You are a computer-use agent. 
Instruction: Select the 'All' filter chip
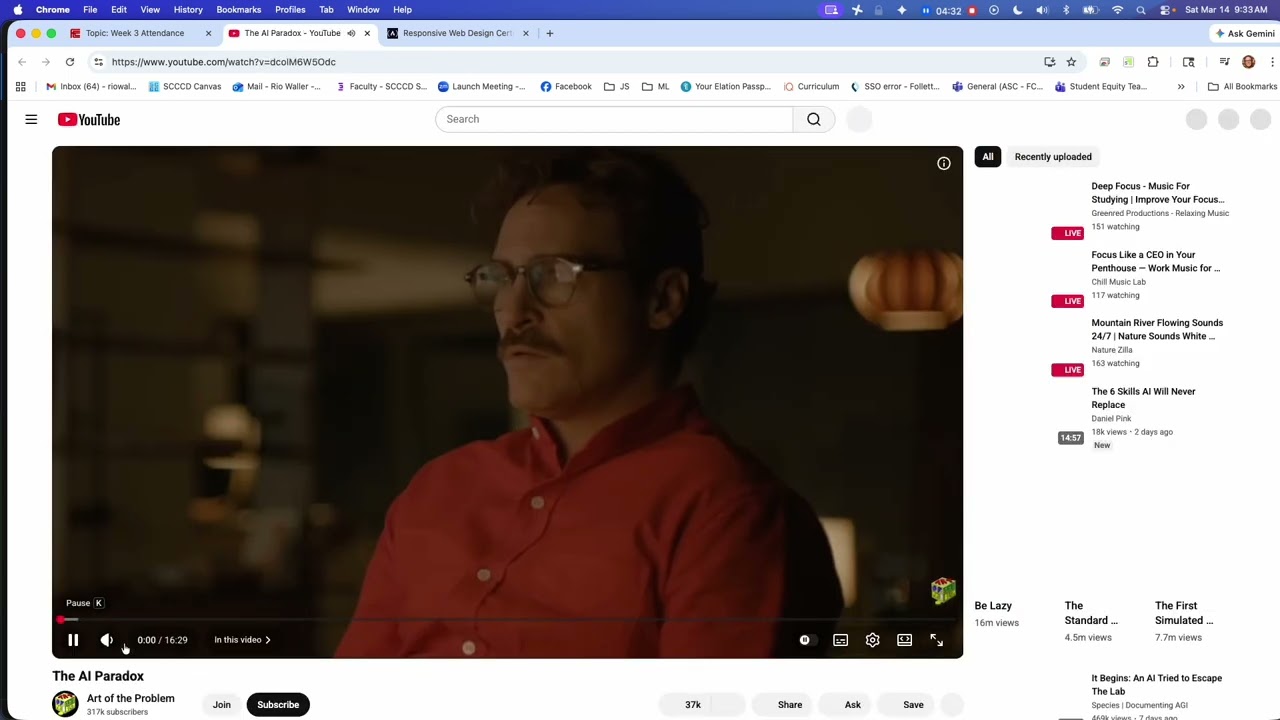coord(988,157)
